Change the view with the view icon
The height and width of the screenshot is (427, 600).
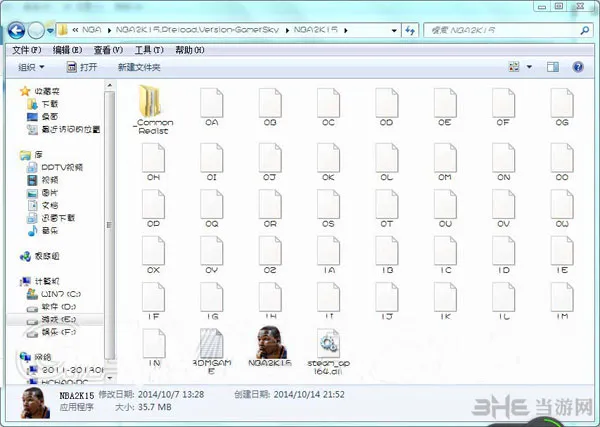pyautogui.click(x=514, y=67)
